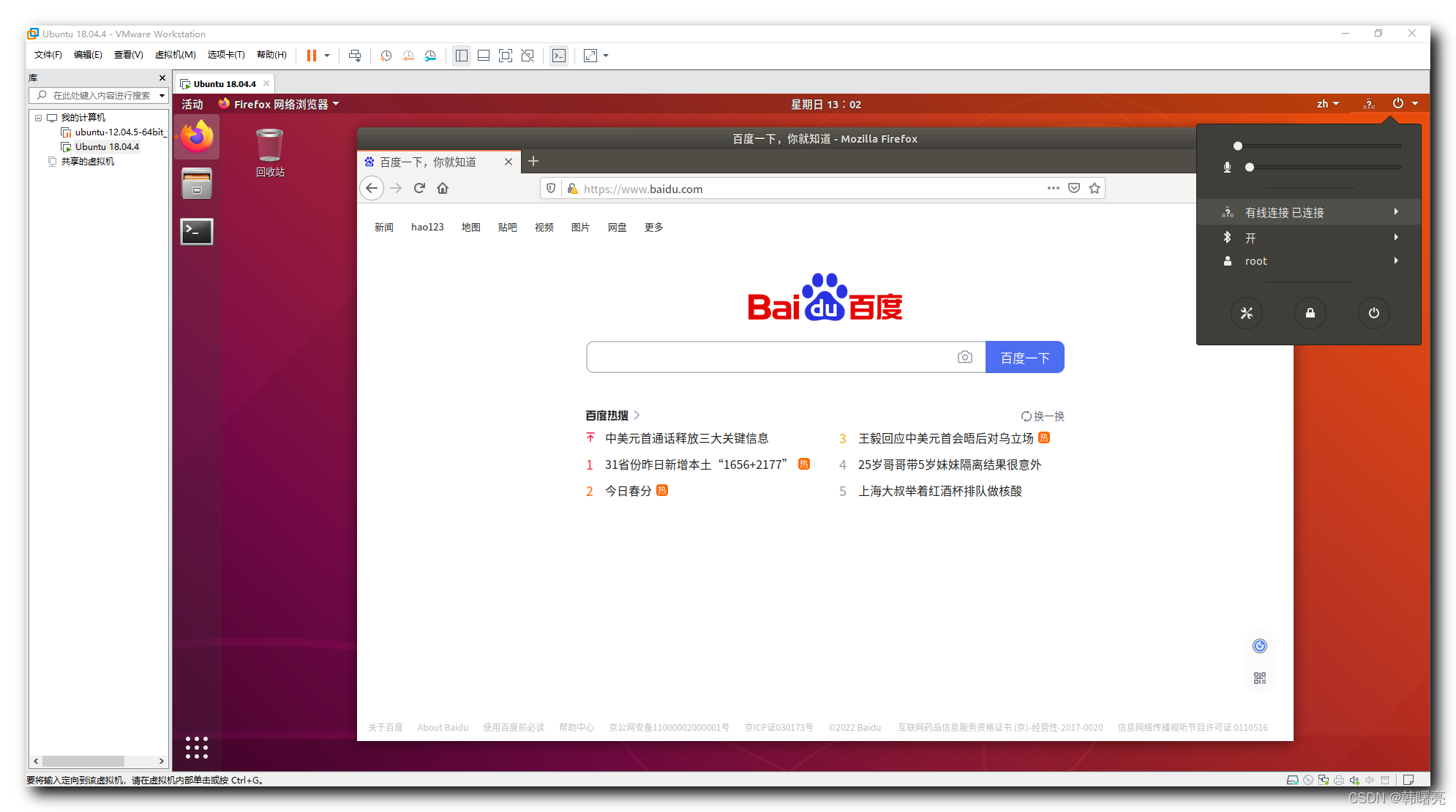This screenshot has height=812, width=1456.
Task: Close the 百度一下，你就知道 Firefox tab
Action: click(x=509, y=162)
